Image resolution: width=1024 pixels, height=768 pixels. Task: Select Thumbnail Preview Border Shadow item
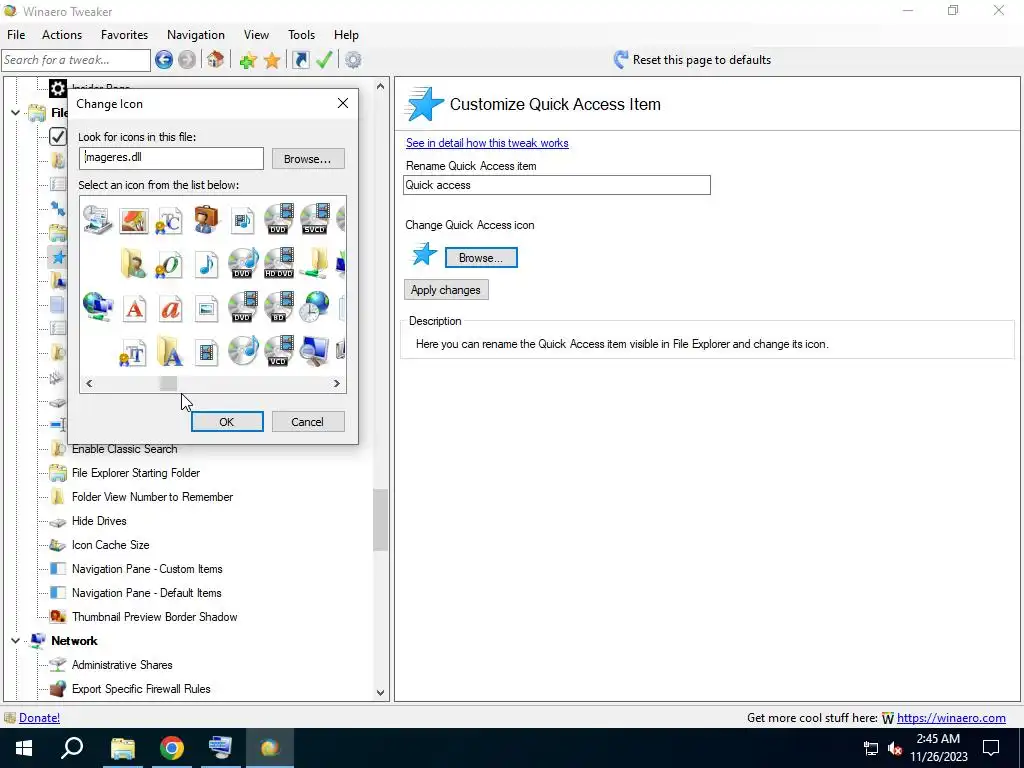click(x=155, y=616)
